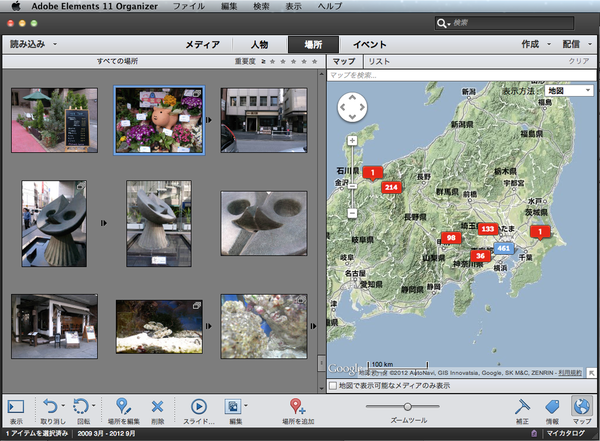Click the thumbnail grid vertical scrollbar handle
This screenshot has height=441, width=600.
pyautogui.click(x=321, y=363)
